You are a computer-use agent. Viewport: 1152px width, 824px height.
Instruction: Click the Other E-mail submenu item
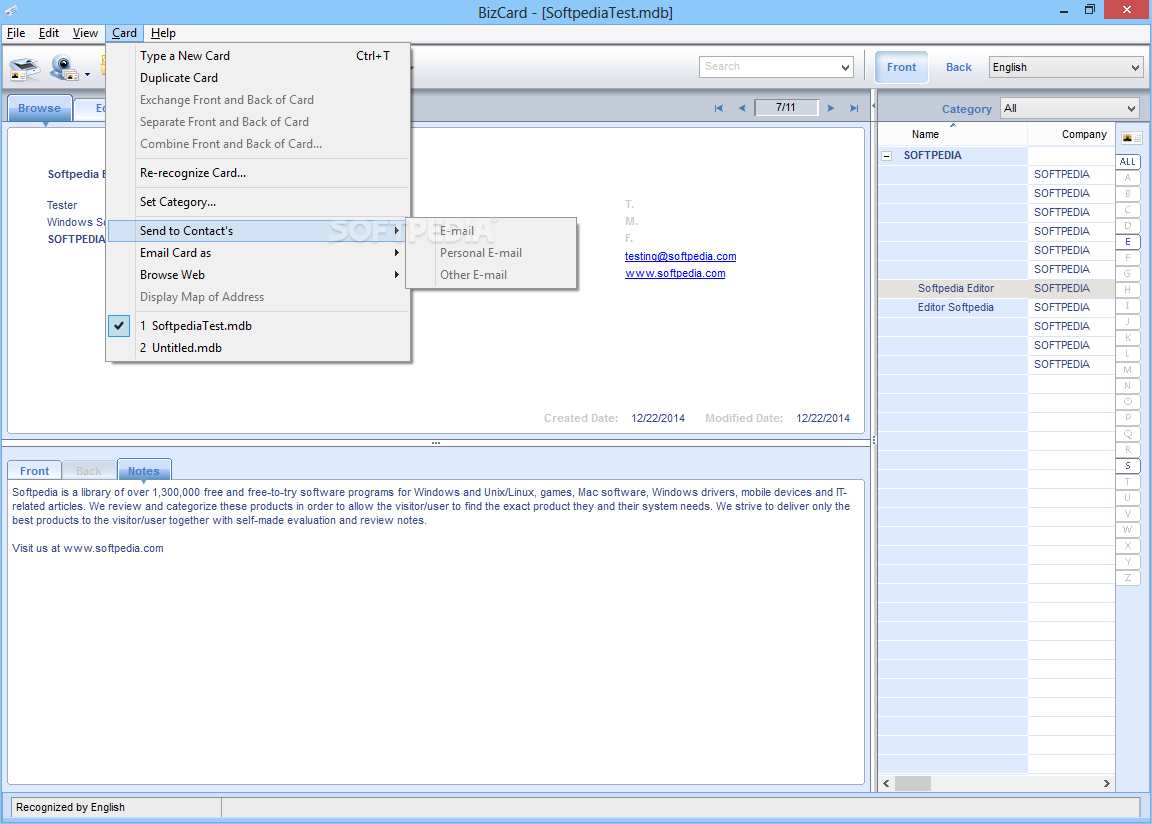(x=491, y=275)
